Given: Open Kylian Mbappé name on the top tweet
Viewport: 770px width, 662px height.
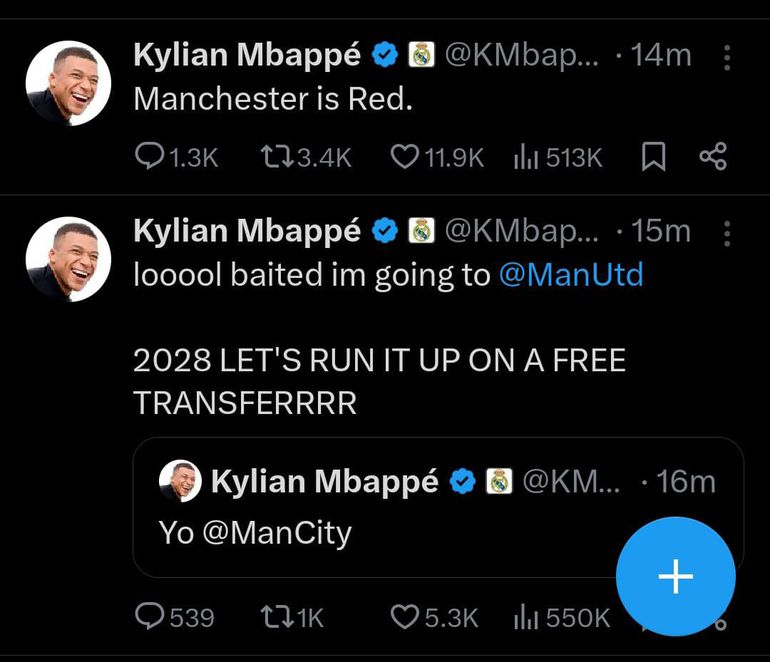Looking at the screenshot, I should [247, 56].
